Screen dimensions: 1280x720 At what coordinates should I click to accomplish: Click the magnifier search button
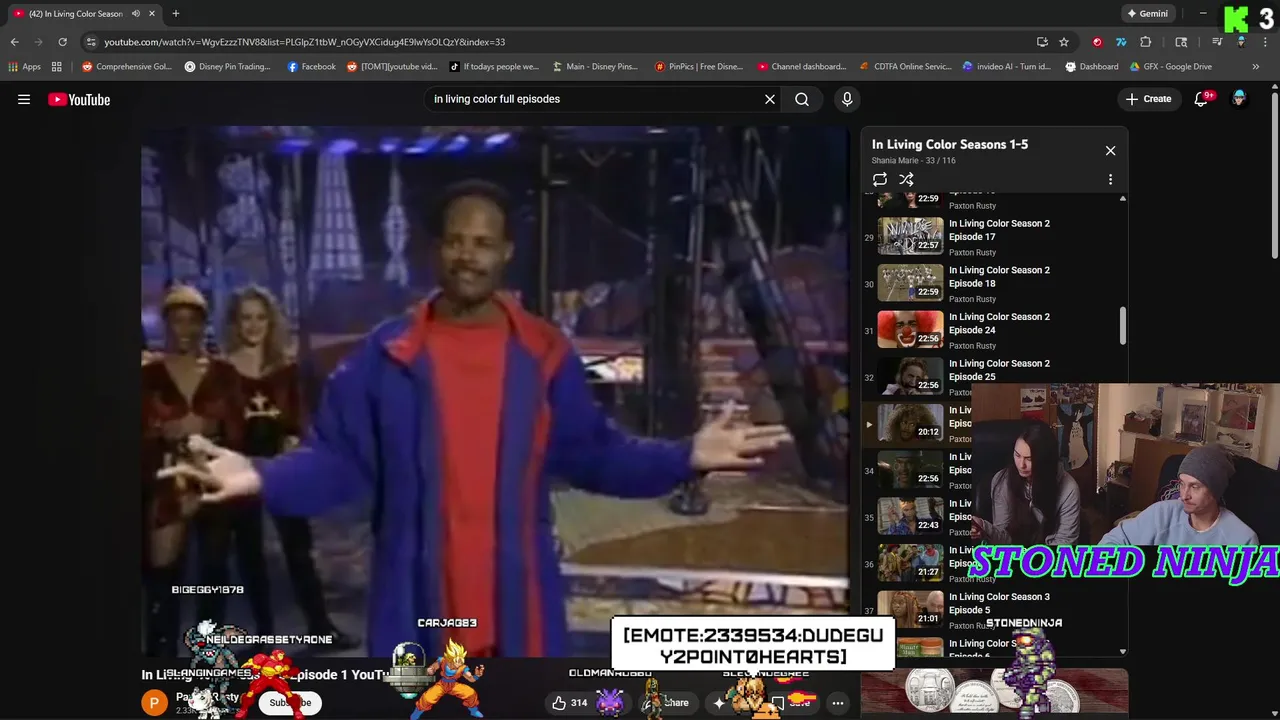point(802,99)
